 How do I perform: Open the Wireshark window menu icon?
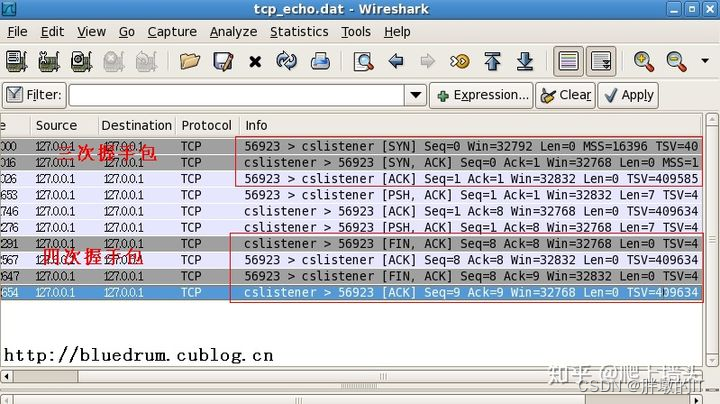[9, 9]
